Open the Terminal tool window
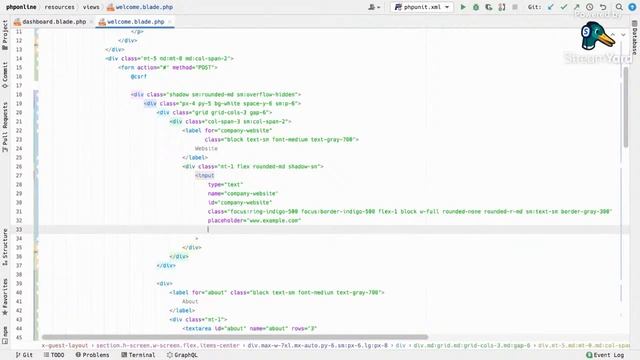This screenshot has width=640, height=360. (138, 355)
